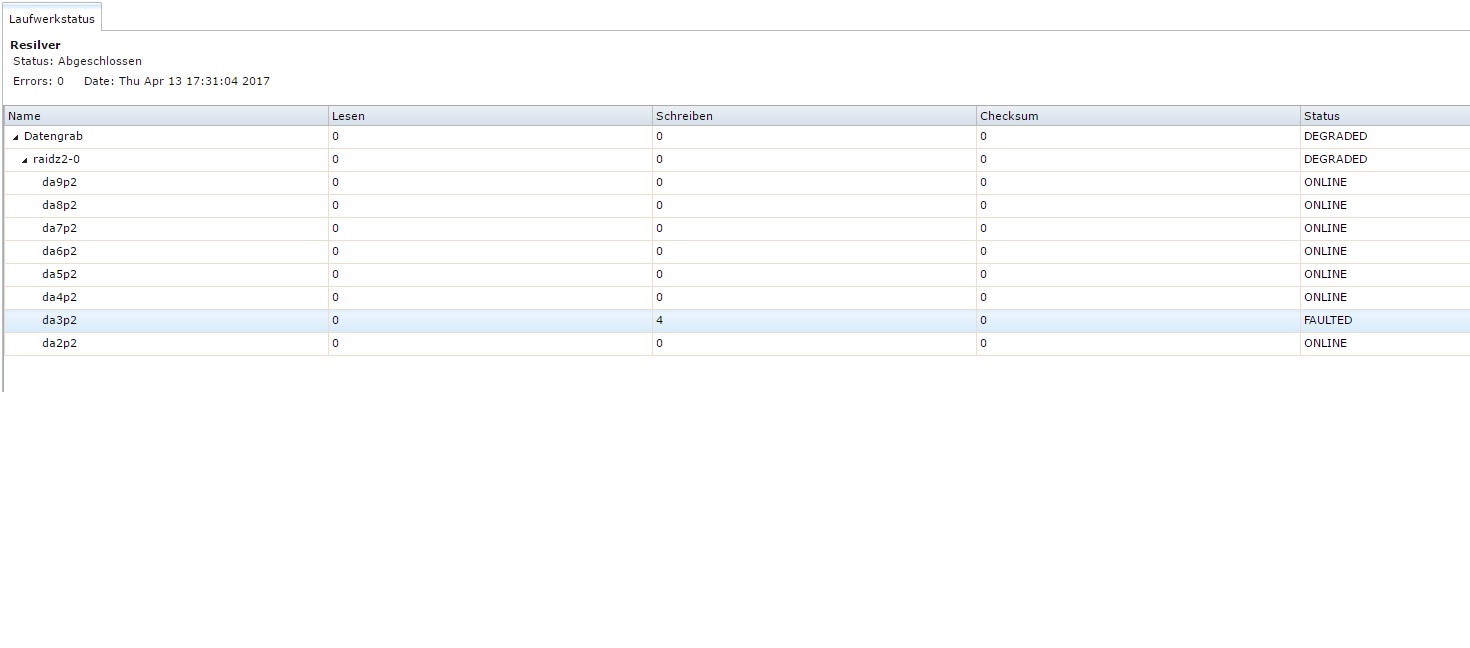Select disk da6p2
The width and height of the screenshot is (1470, 648).
59,251
